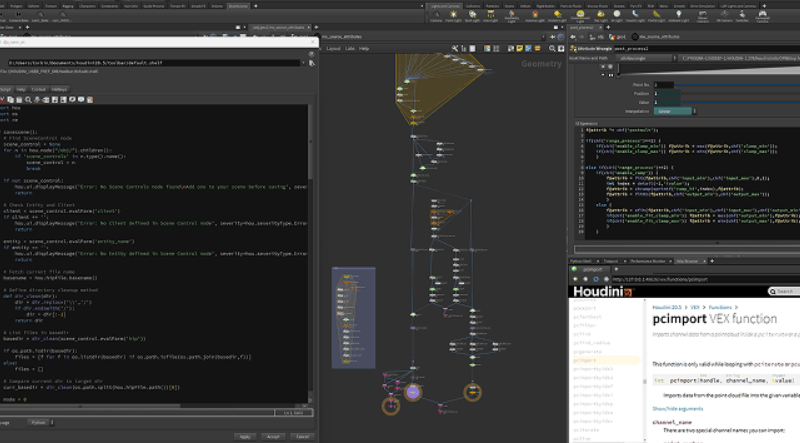Click the find magnifier icon in script toolbar

tap(28, 100)
